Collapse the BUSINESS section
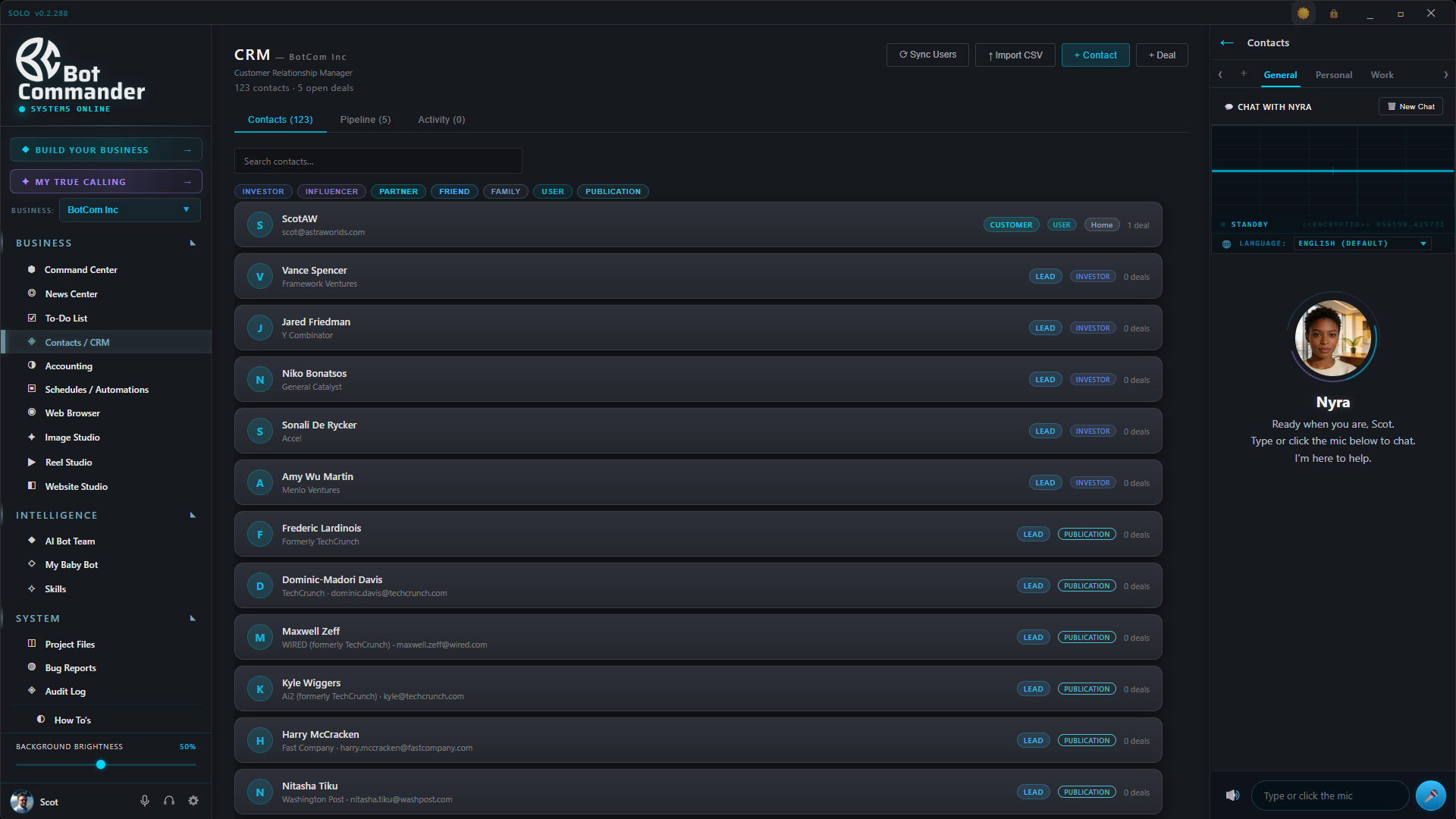The image size is (1456, 819). tap(193, 243)
